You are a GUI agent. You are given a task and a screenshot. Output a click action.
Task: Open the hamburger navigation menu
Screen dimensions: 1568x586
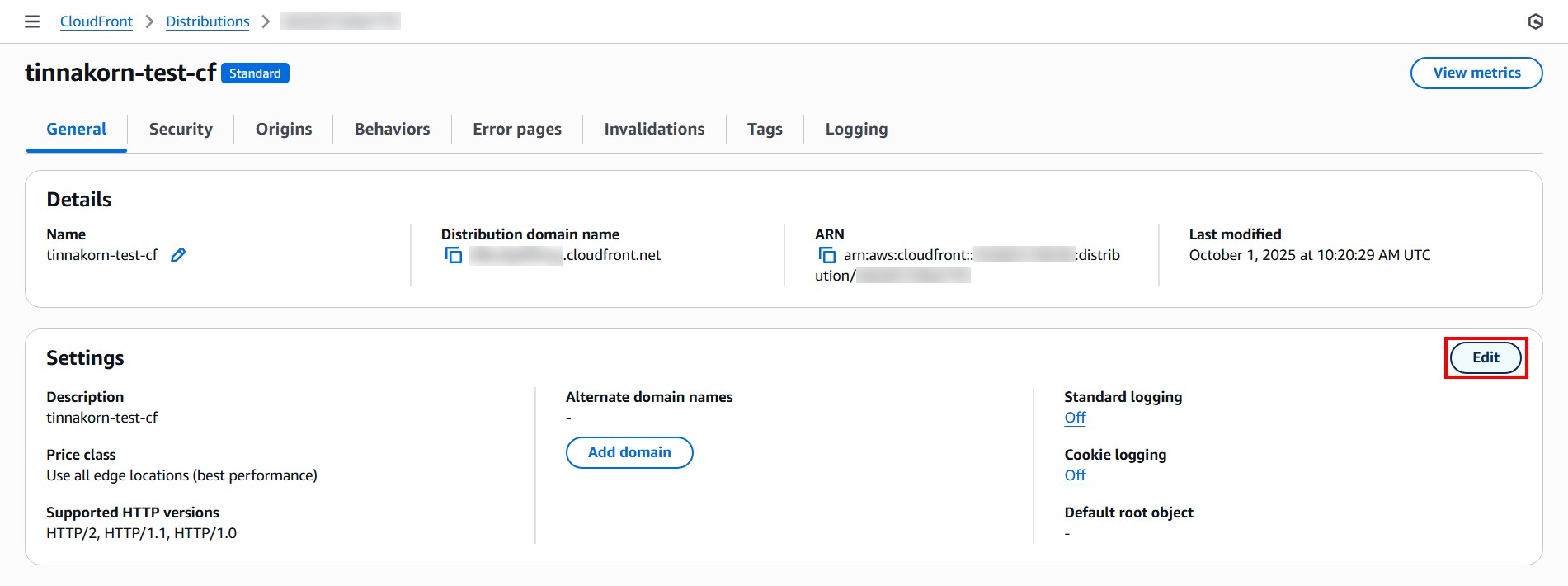(x=32, y=21)
